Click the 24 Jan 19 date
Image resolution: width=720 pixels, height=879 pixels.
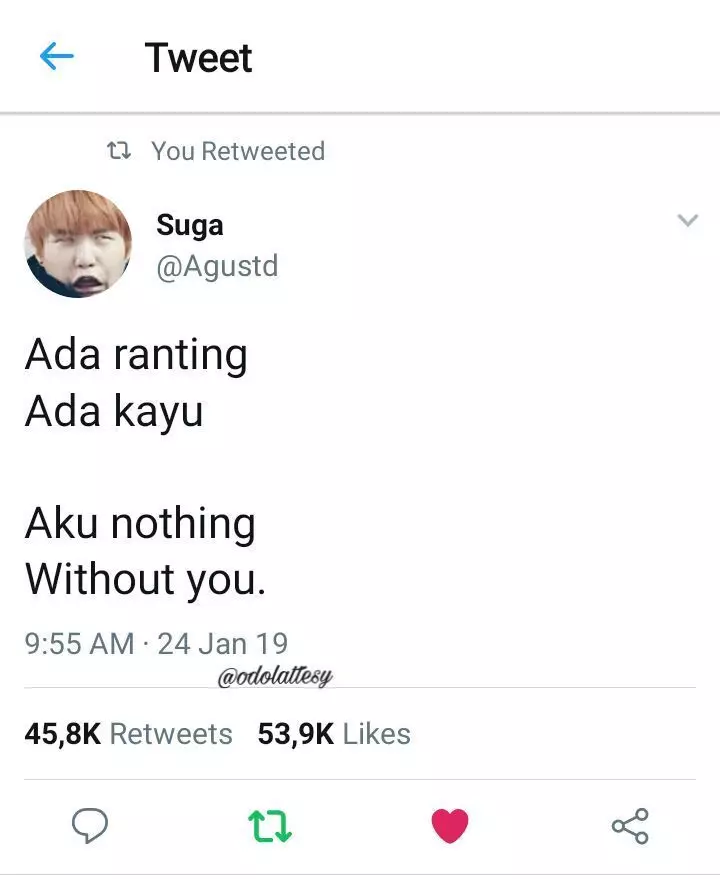(x=223, y=644)
